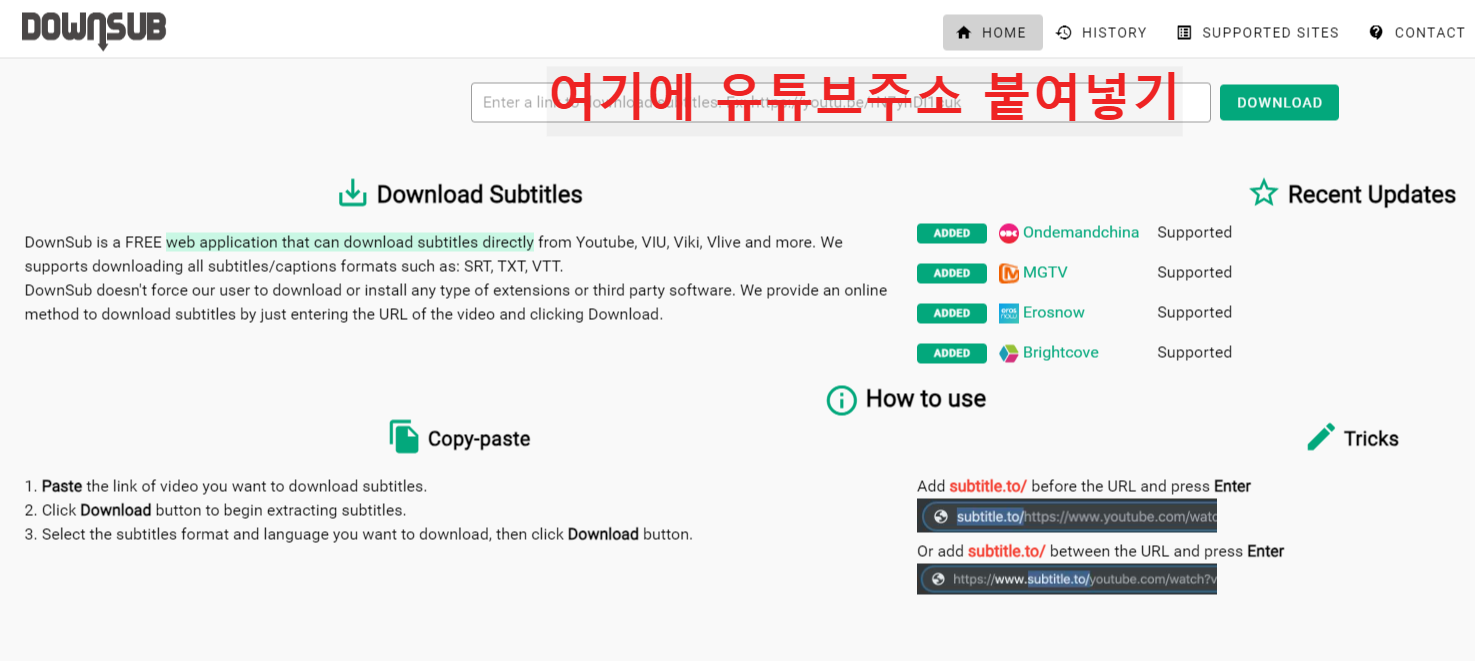Click the red 'subtitle.to/' text after Or add
Screen dimensions: 1475x661
1006,551
